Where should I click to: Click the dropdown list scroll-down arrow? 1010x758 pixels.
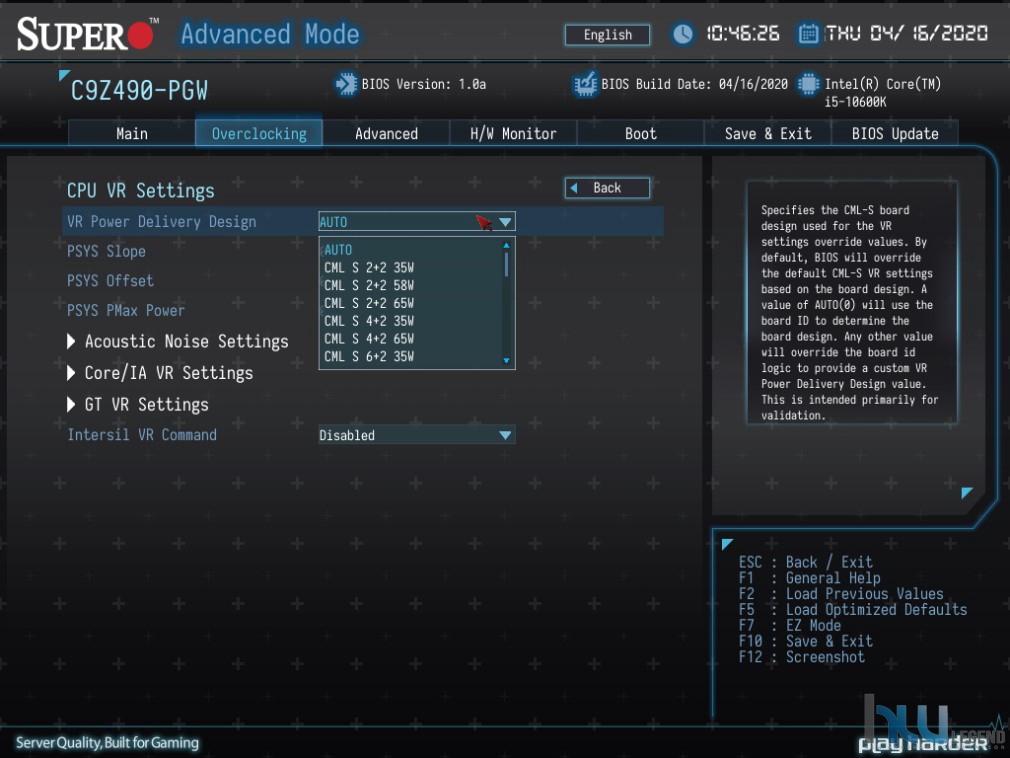coord(506,361)
